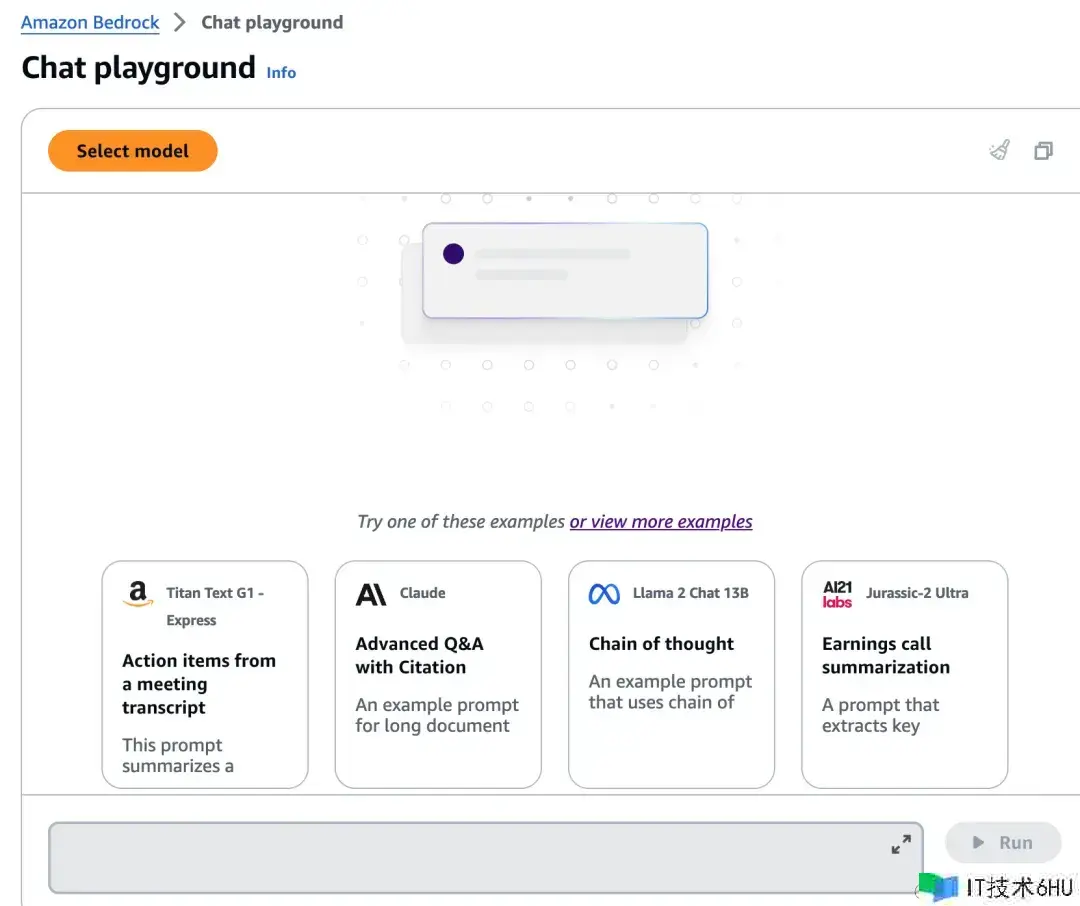This screenshot has height=906, width=1080.
Task: Expand the prompt box with arrows icon
Action: pyautogui.click(x=901, y=844)
